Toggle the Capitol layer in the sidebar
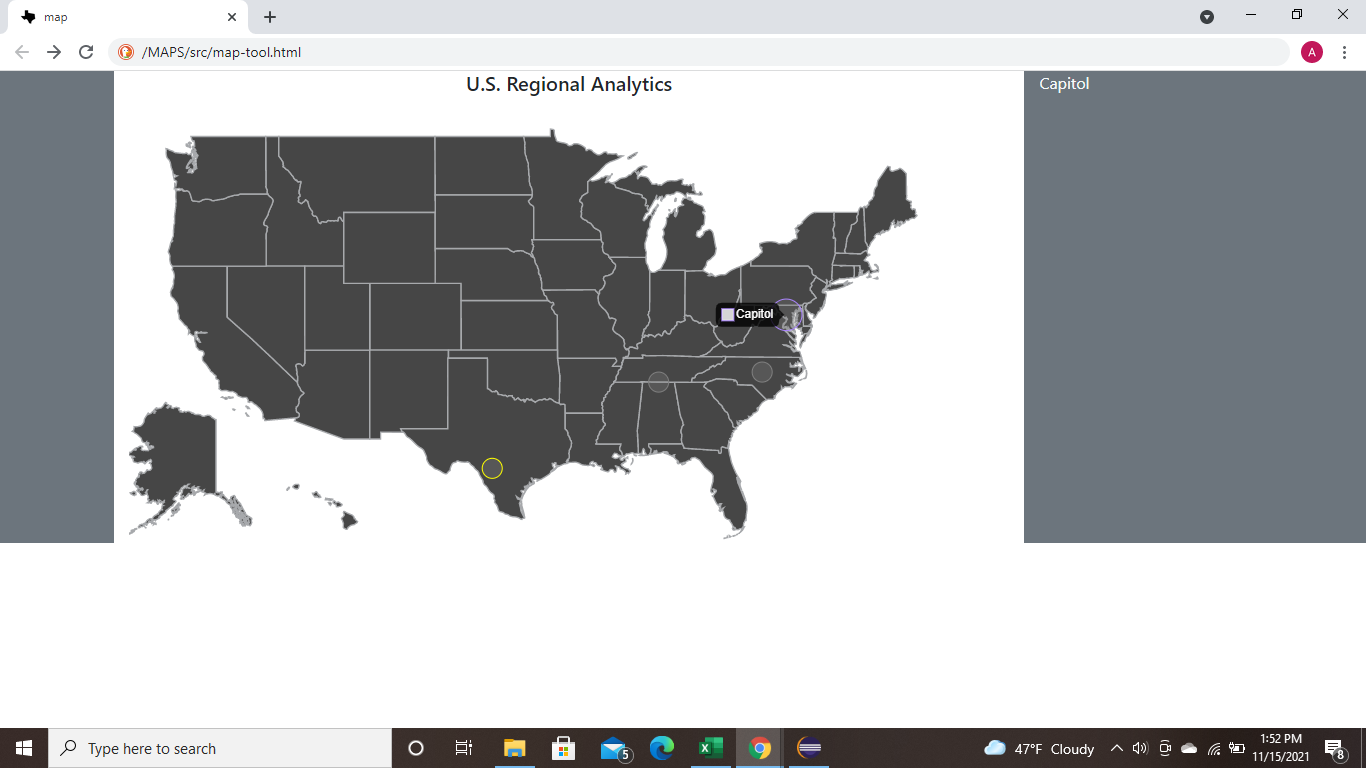Viewport: 1366px width, 768px height. click(1064, 84)
